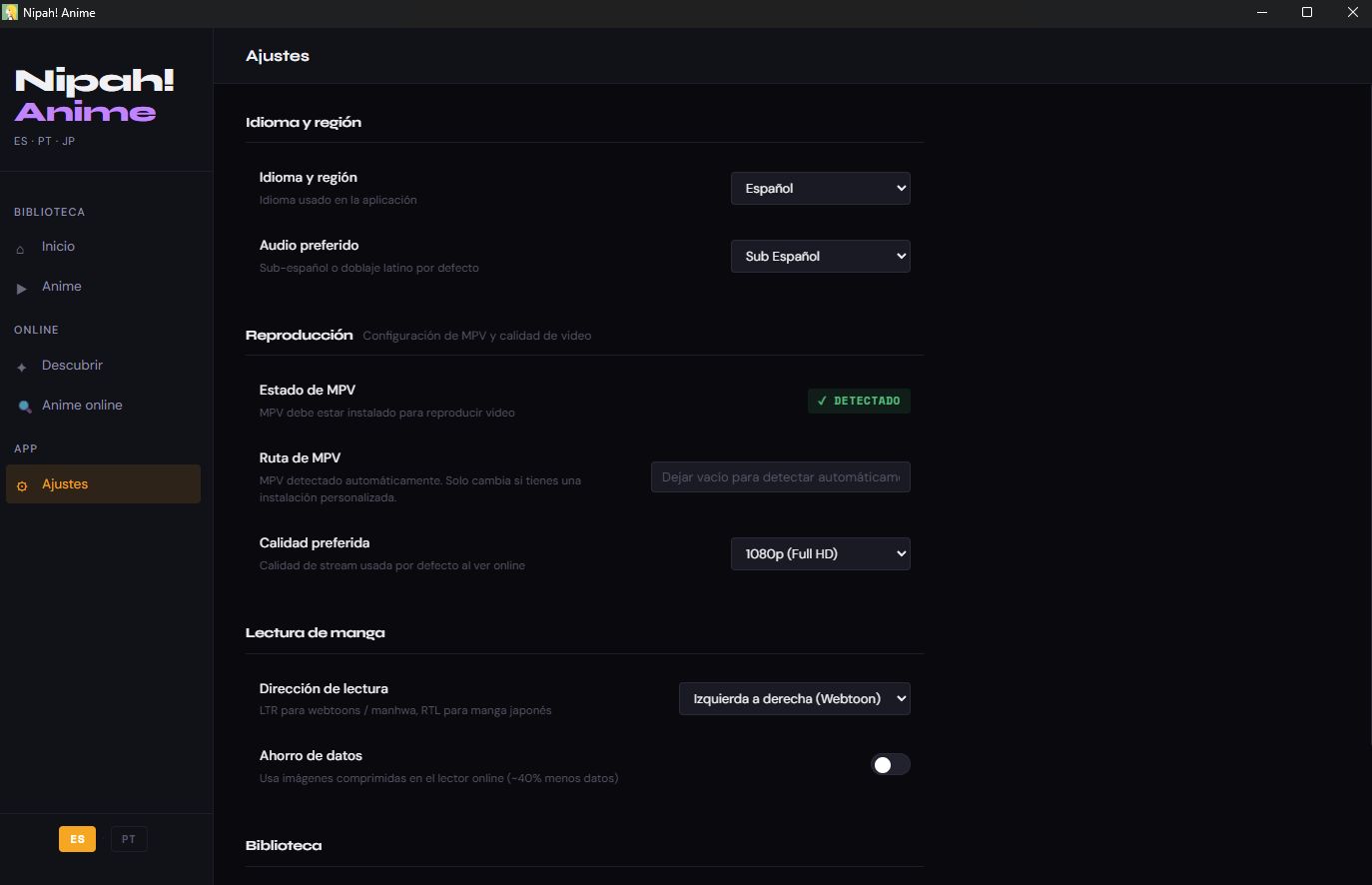Image resolution: width=1372 pixels, height=885 pixels.
Task: Switch interface to ES language
Action: [77, 839]
